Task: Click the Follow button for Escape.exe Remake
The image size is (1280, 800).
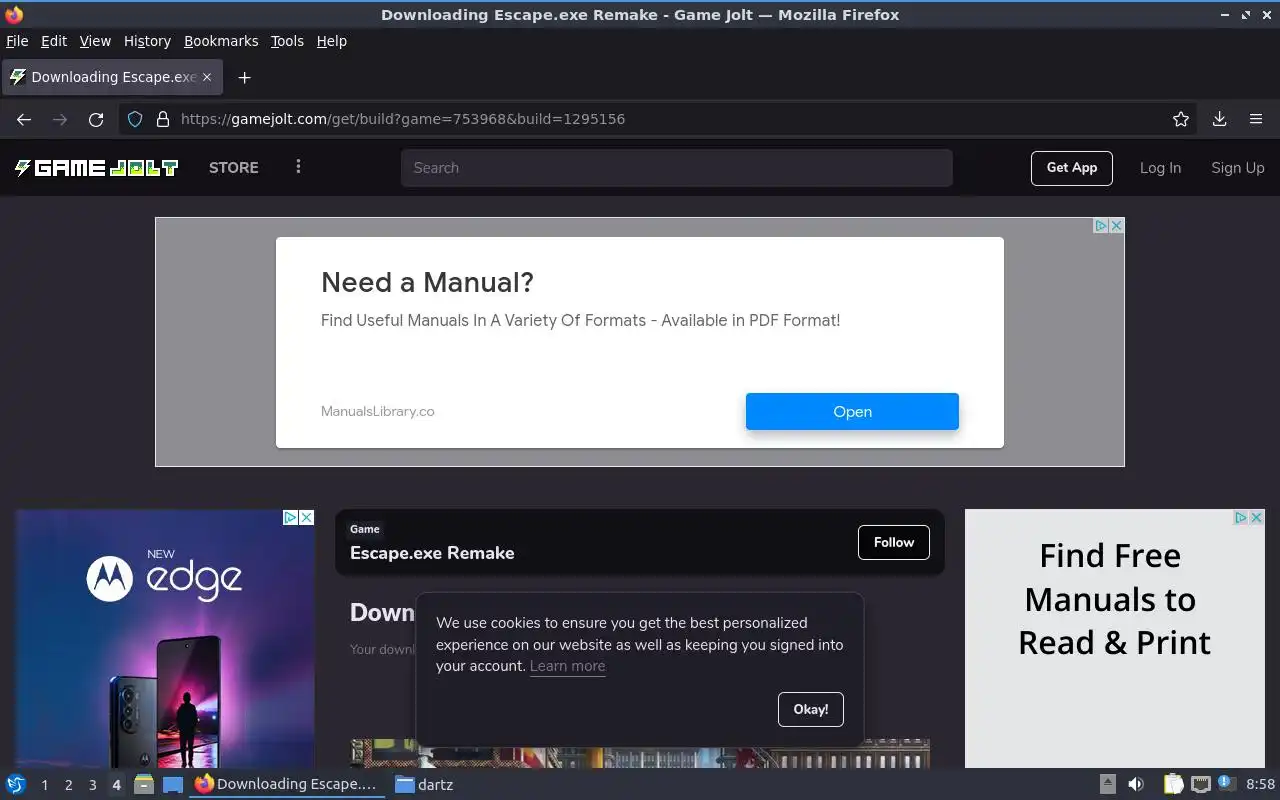Action: click(x=894, y=542)
